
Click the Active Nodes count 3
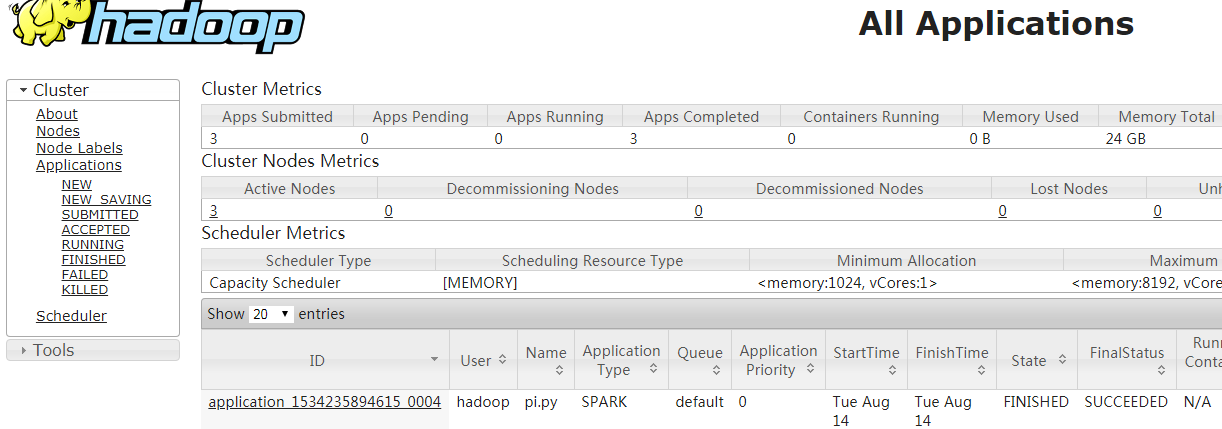(x=213, y=211)
